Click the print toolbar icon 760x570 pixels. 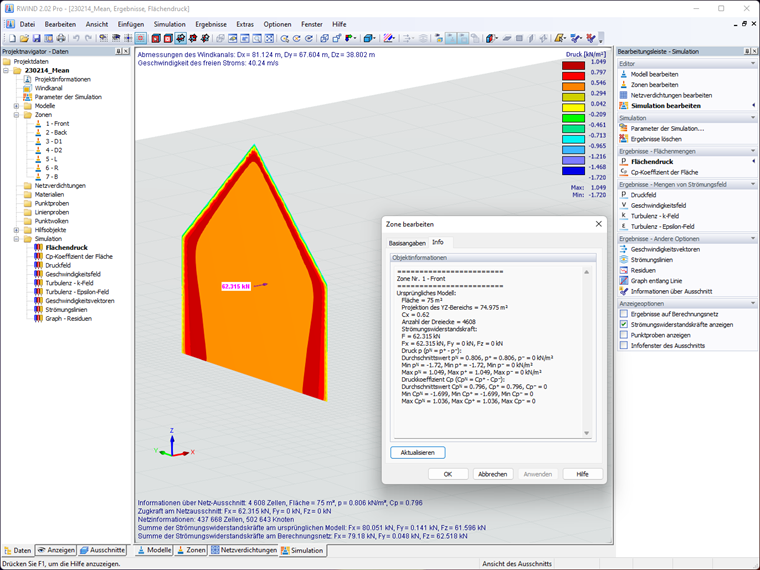[x=61, y=38]
